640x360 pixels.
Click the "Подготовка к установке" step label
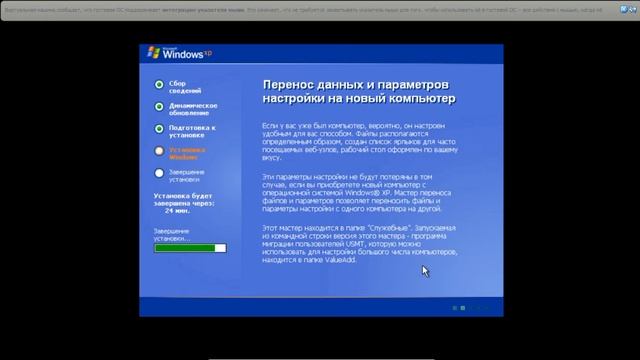[x=192, y=131]
